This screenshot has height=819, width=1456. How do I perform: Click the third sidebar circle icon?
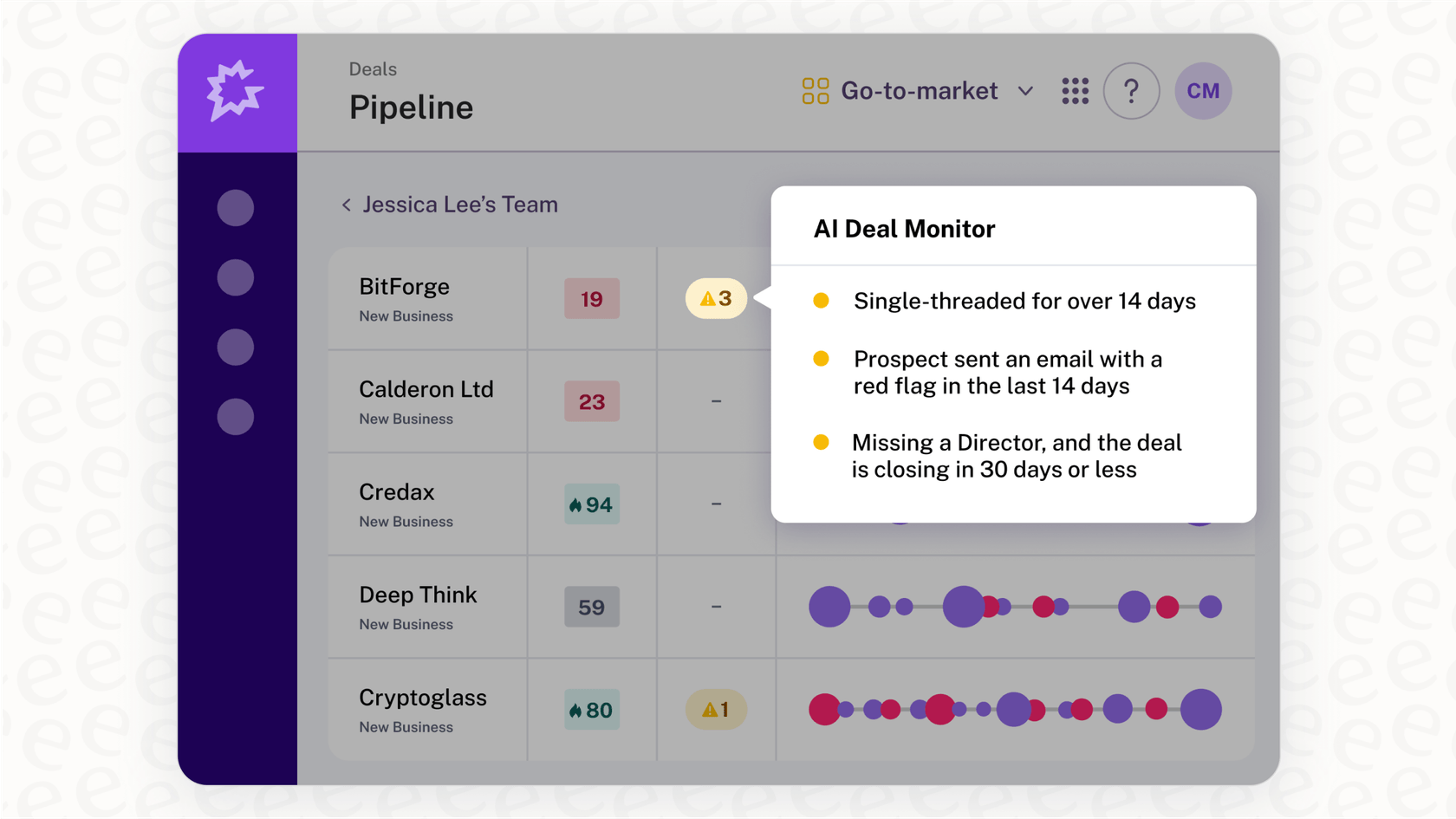[x=236, y=347]
